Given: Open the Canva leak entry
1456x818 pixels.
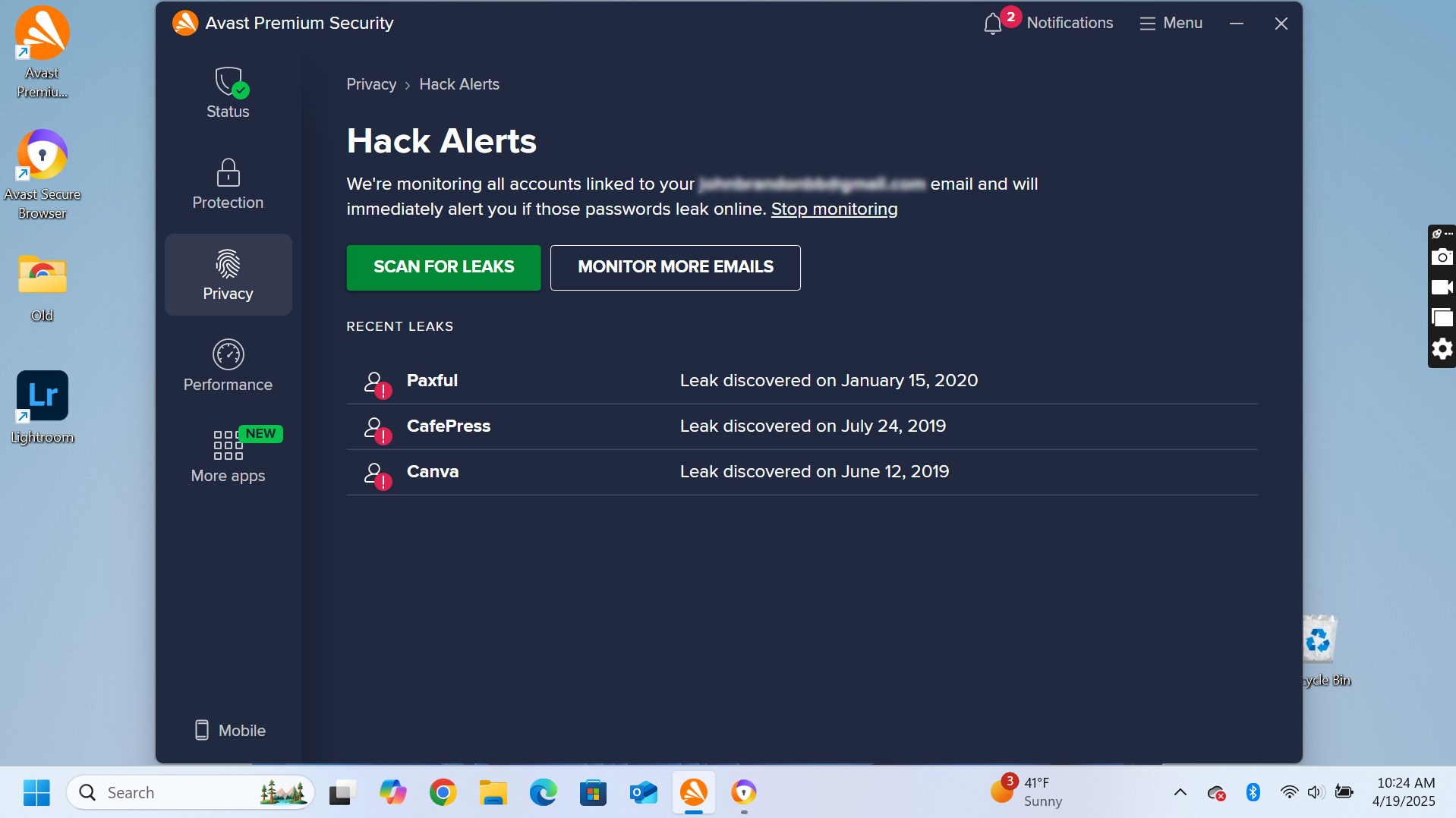Looking at the screenshot, I should (x=432, y=472).
